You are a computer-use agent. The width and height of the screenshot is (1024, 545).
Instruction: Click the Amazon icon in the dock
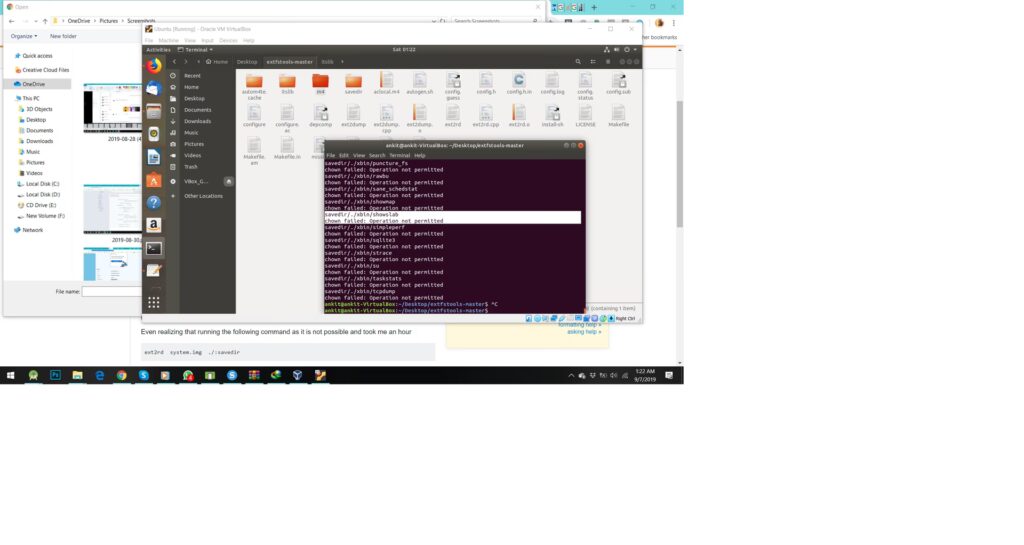click(x=154, y=225)
